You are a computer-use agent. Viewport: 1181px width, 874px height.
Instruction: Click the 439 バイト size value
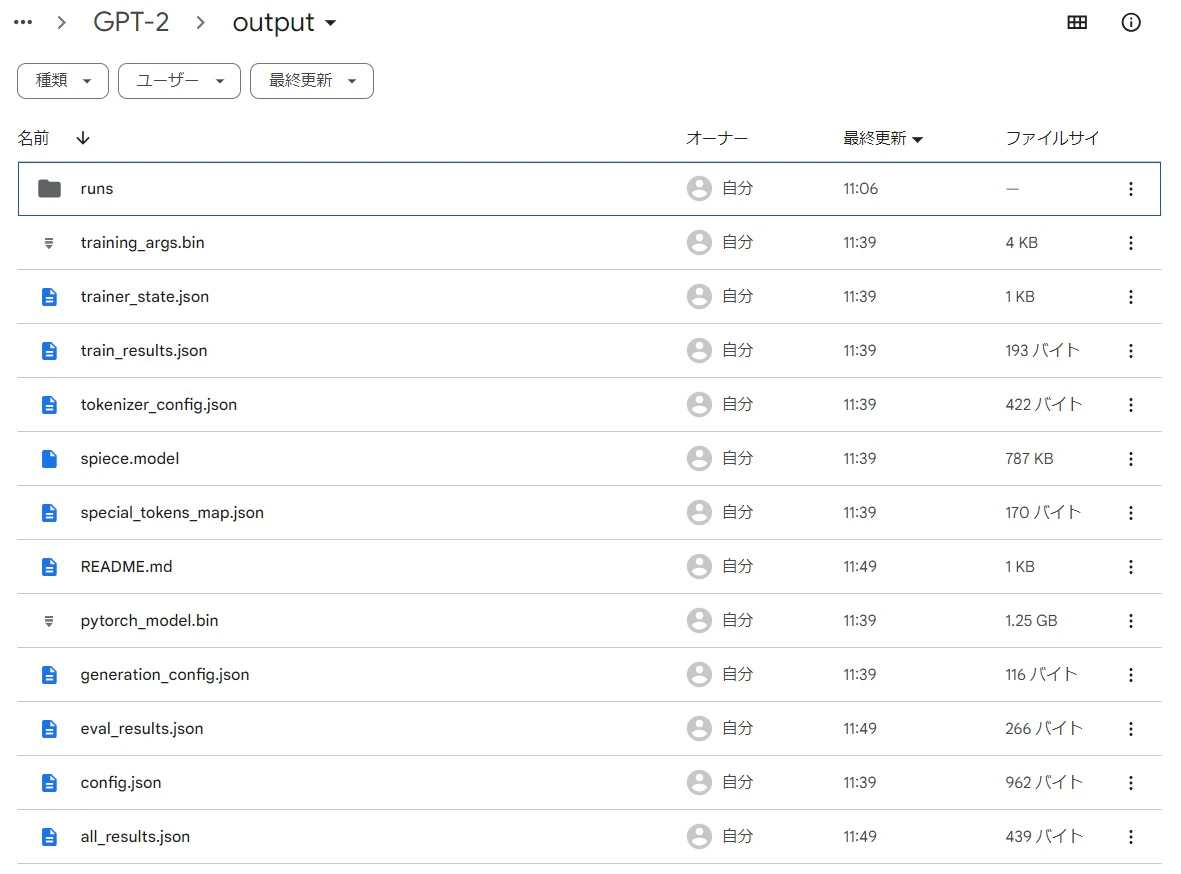1044,837
